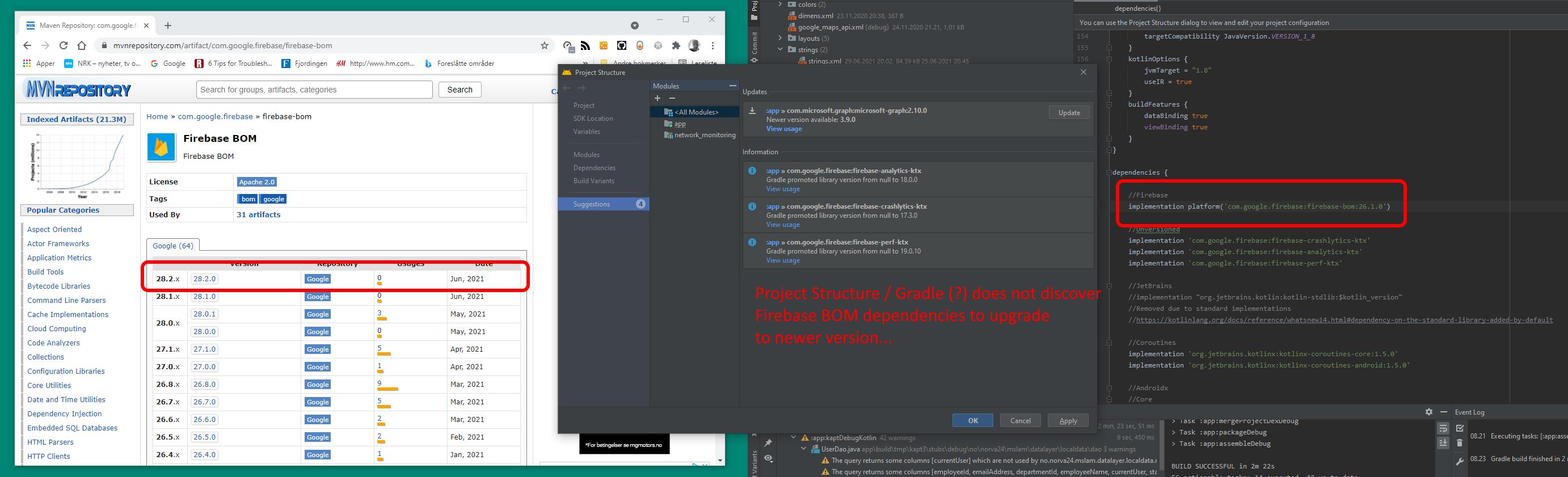Open Chrome extensions puzzle icon

click(x=676, y=45)
